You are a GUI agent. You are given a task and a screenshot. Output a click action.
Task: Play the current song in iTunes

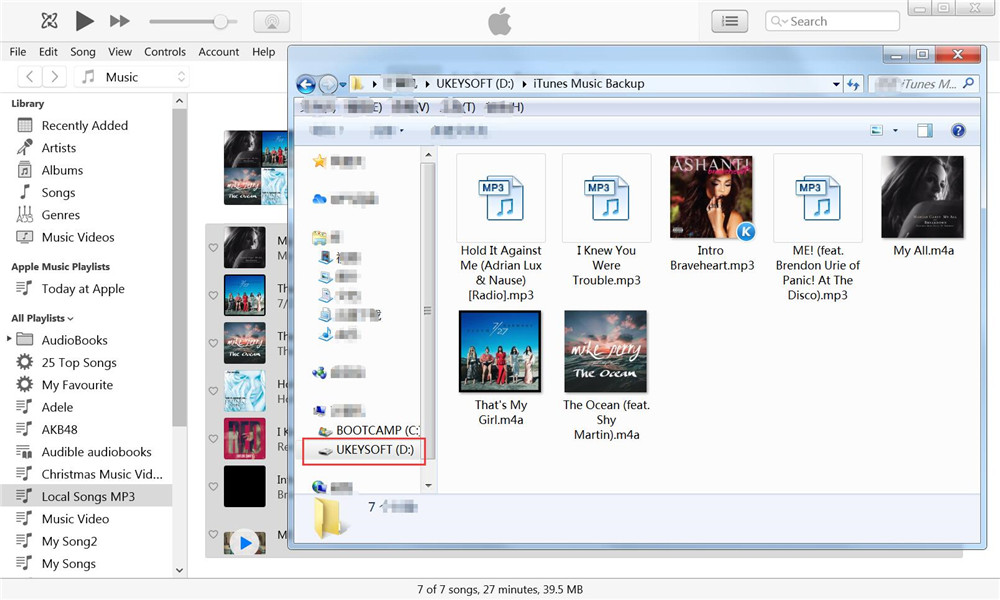(x=84, y=21)
